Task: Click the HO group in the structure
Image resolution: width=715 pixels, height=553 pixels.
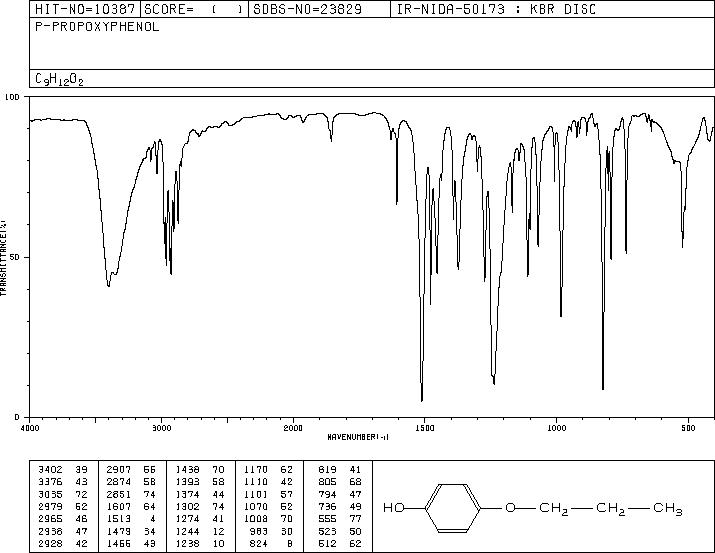Action: pos(394,508)
